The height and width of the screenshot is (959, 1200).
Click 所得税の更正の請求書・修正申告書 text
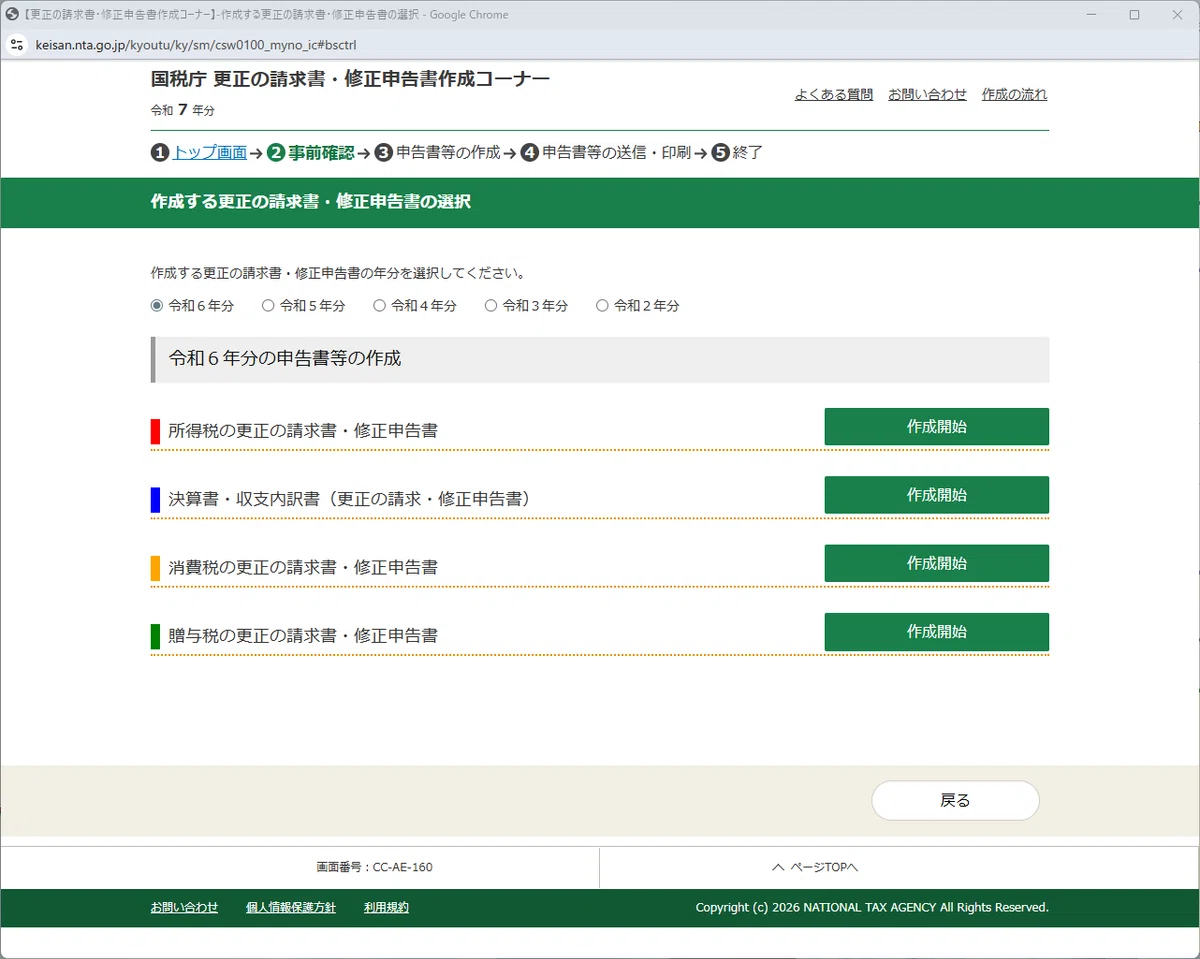point(303,431)
